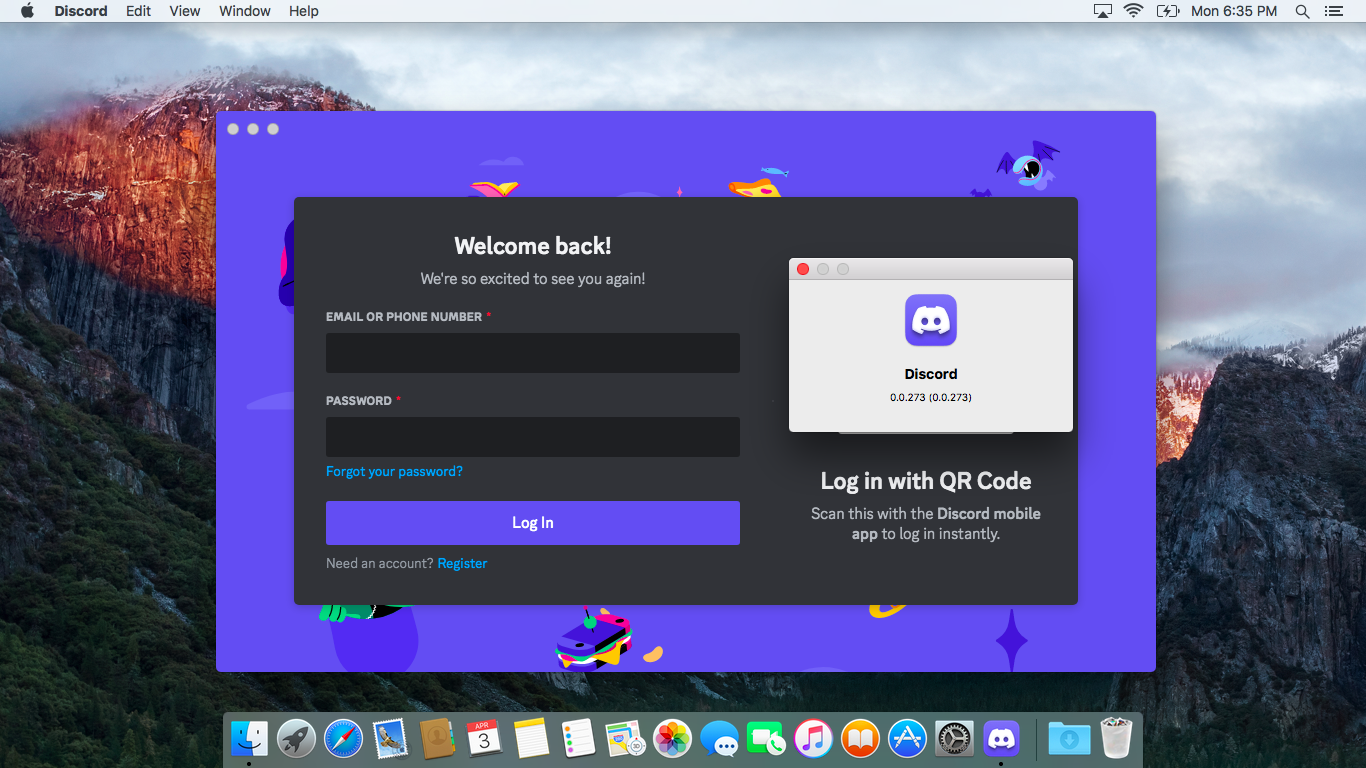Open the View menu
This screenshot has width=1366, height=768.
[185, 11]
